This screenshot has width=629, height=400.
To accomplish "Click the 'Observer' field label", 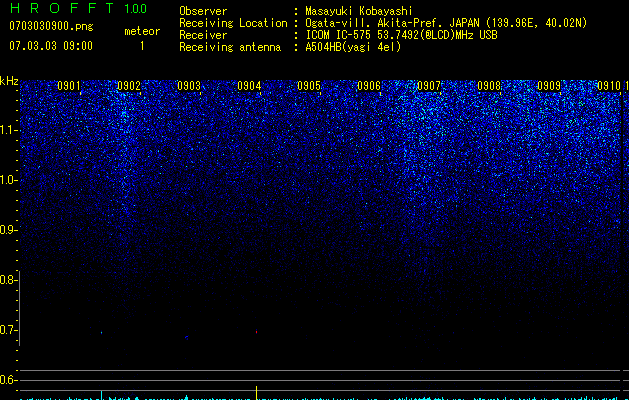I will [203, 11].
